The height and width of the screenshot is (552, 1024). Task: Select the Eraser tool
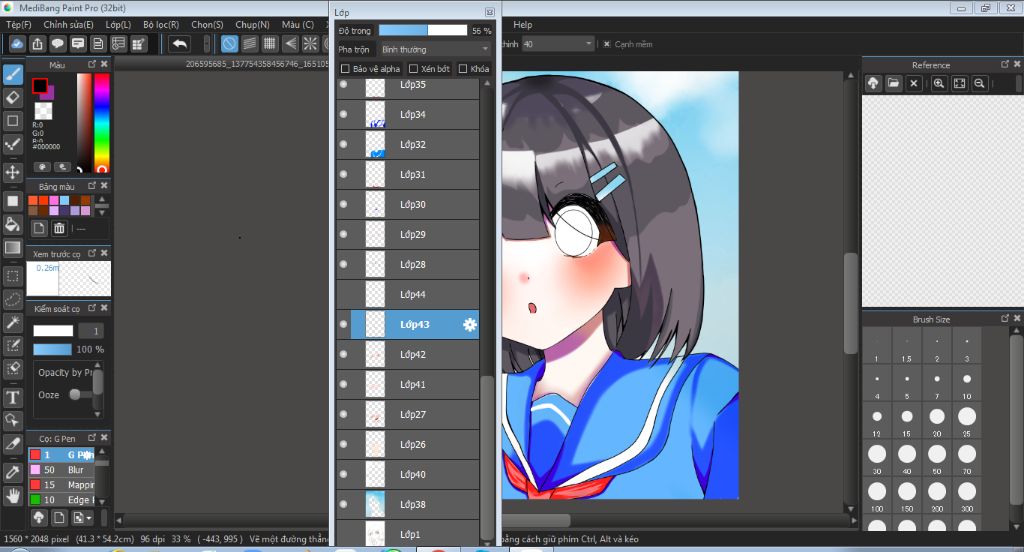pos(12,97)
